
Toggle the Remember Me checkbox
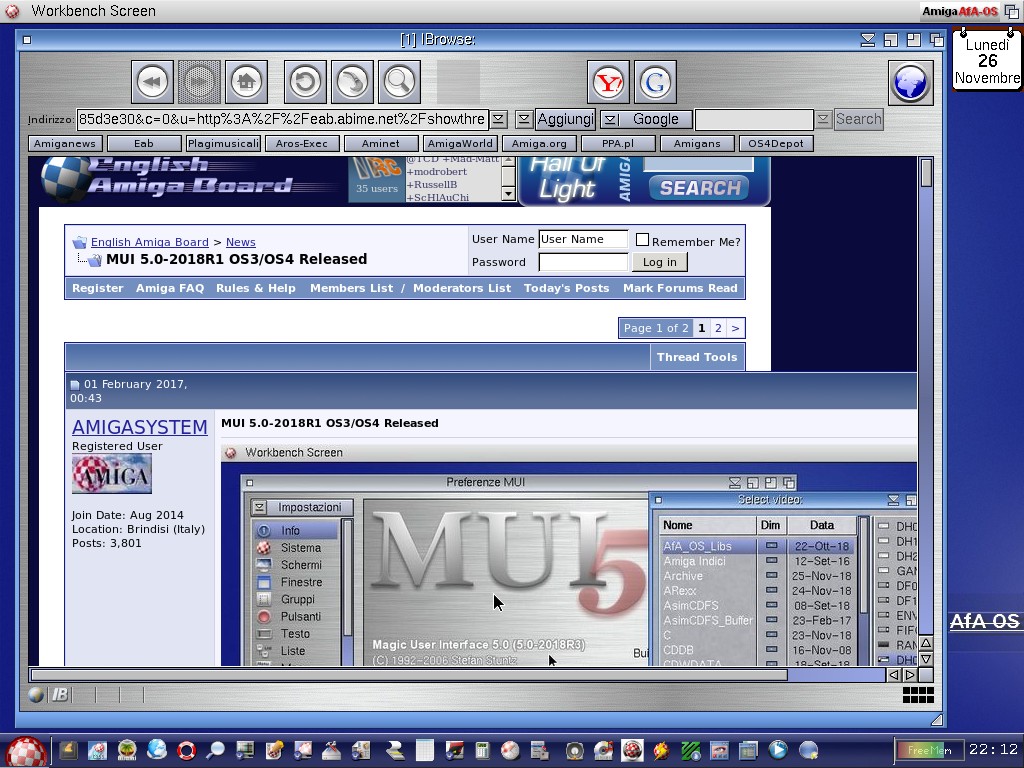[643, 240]
